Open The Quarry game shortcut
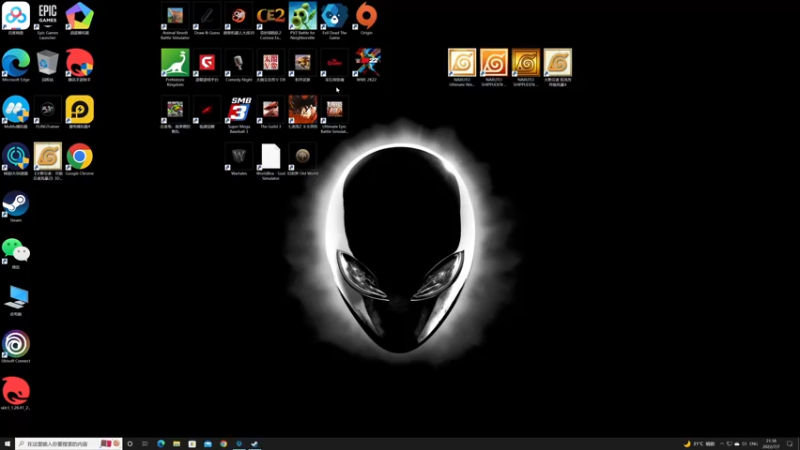Viewport: 800px width, 450px height. (x=334, y=65)
